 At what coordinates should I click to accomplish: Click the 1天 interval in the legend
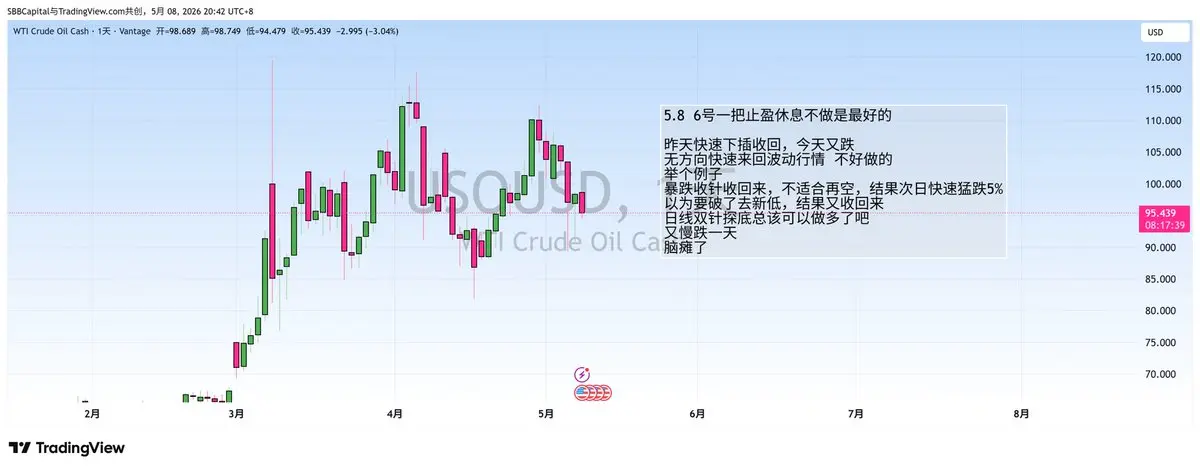click(103, 32)
